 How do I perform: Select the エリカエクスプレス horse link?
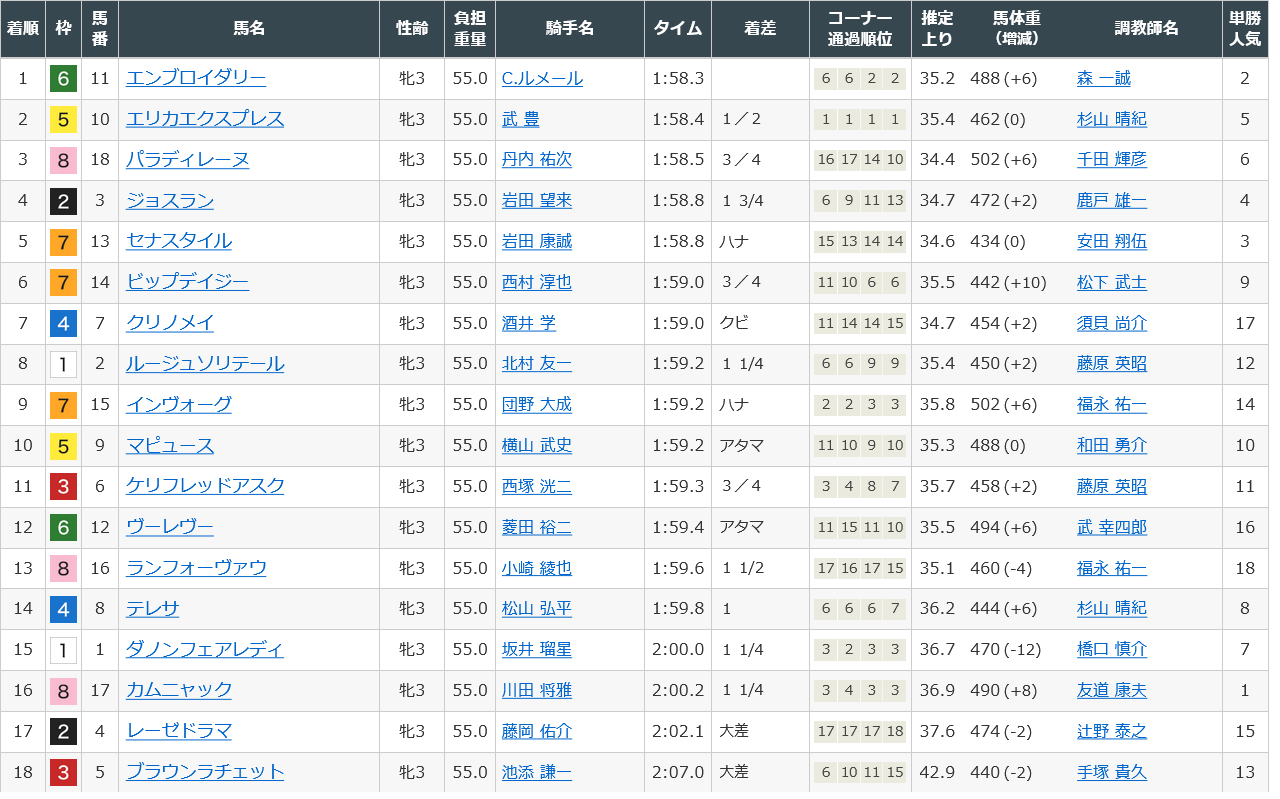tap(204, 119)
